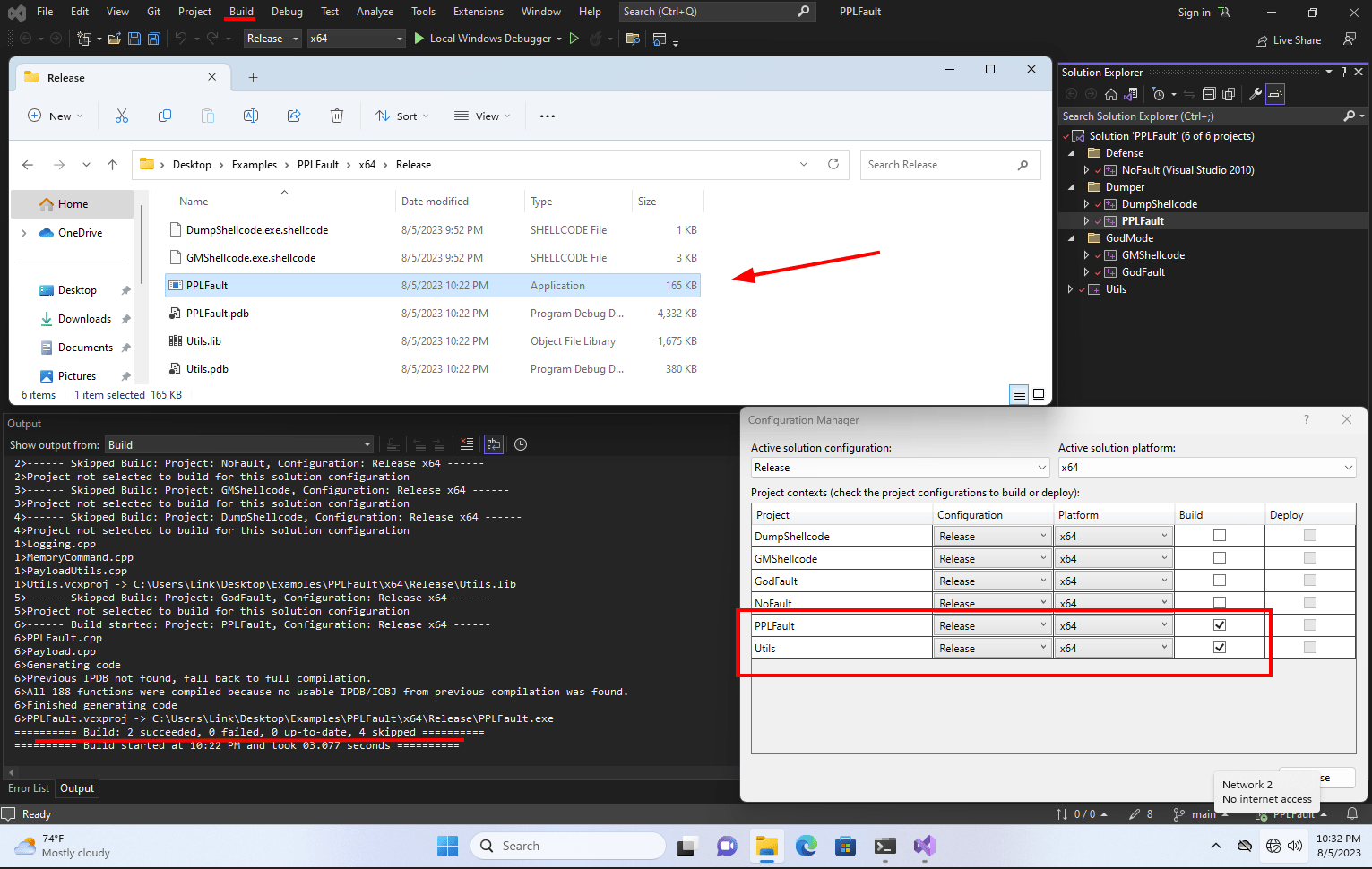This screenshot has height=869, width=1372.
Task: Click the Save All toolbar icon
Action: (154, 39)
